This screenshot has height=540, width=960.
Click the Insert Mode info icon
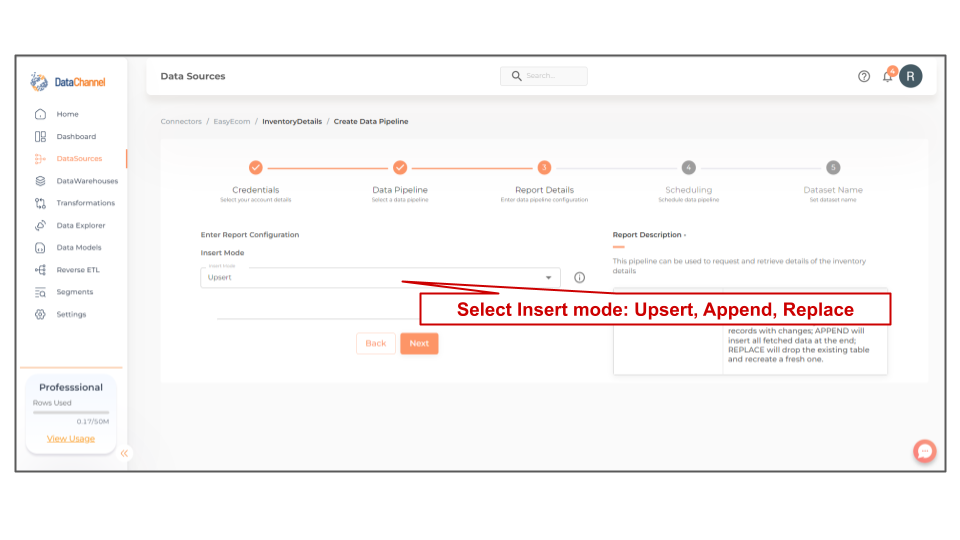[579, 277]
